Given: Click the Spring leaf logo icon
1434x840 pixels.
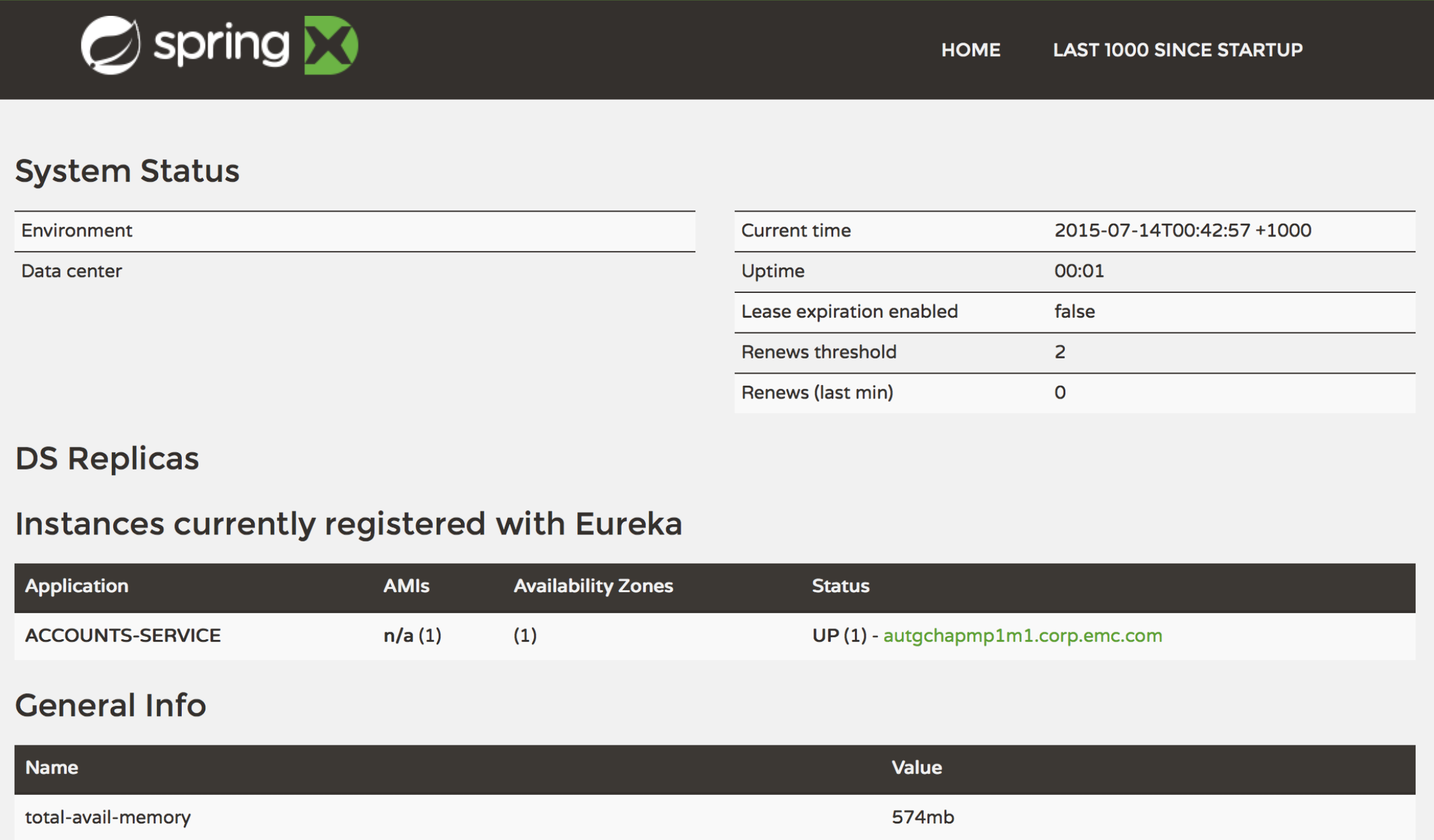Looking at the screenshot, I should [111, 46].
